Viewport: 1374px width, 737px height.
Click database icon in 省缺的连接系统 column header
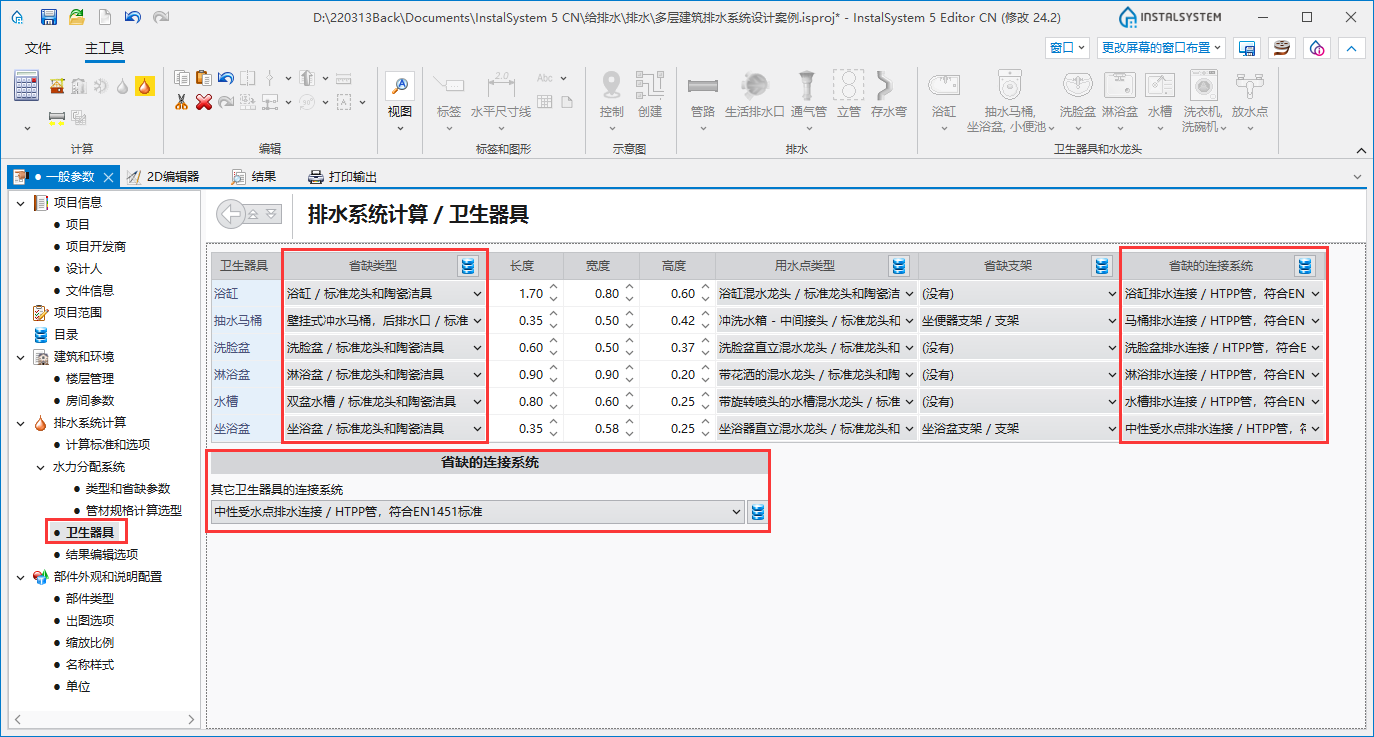pyautogui.click(x=1304, y=265)
